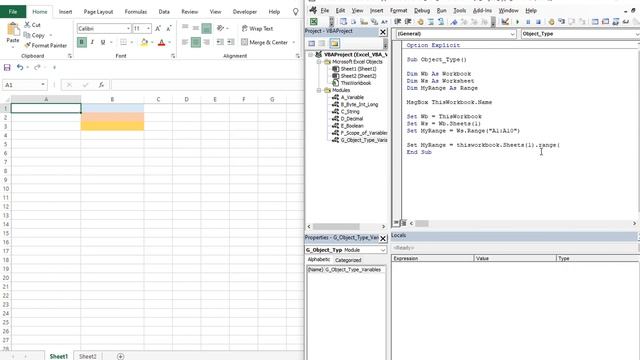Image resolution: width=640 pixels, height=360 pixels.
Task: Click View Code in Project panel
Action: (x=312, y=43)
